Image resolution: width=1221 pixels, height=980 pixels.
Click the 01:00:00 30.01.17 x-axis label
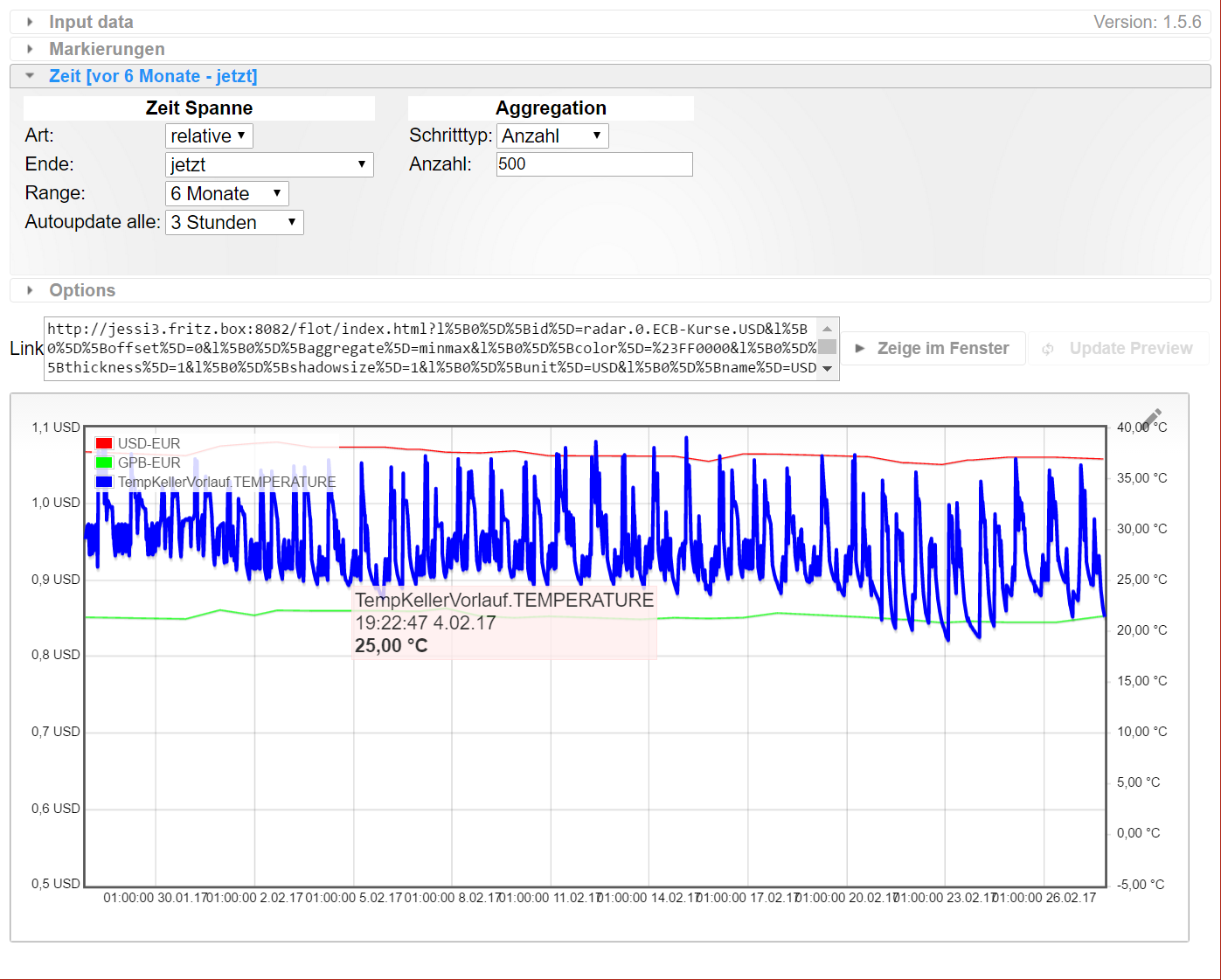tap(154, 898)
